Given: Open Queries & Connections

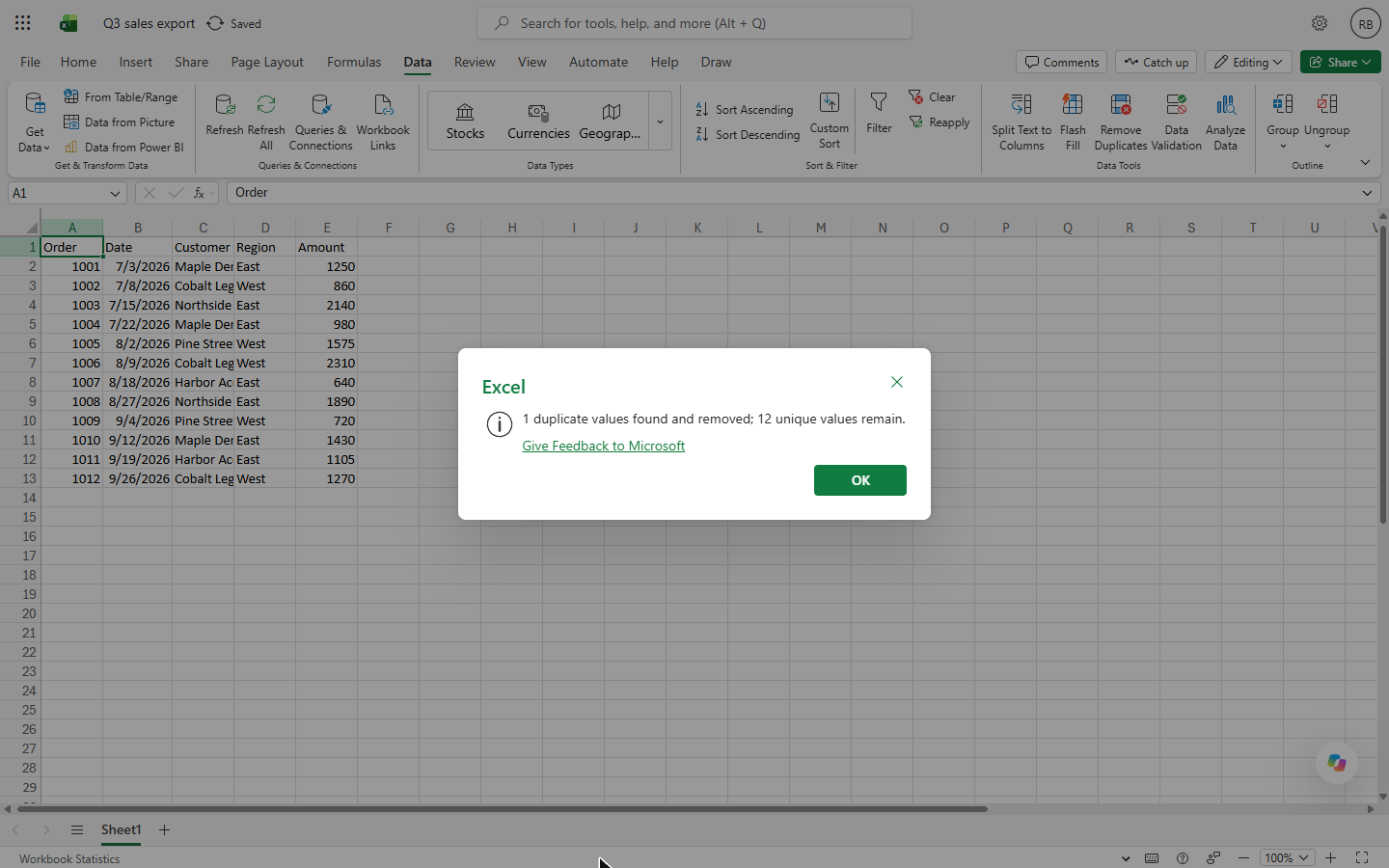Looking at the screenshot, I should point(321,122).
